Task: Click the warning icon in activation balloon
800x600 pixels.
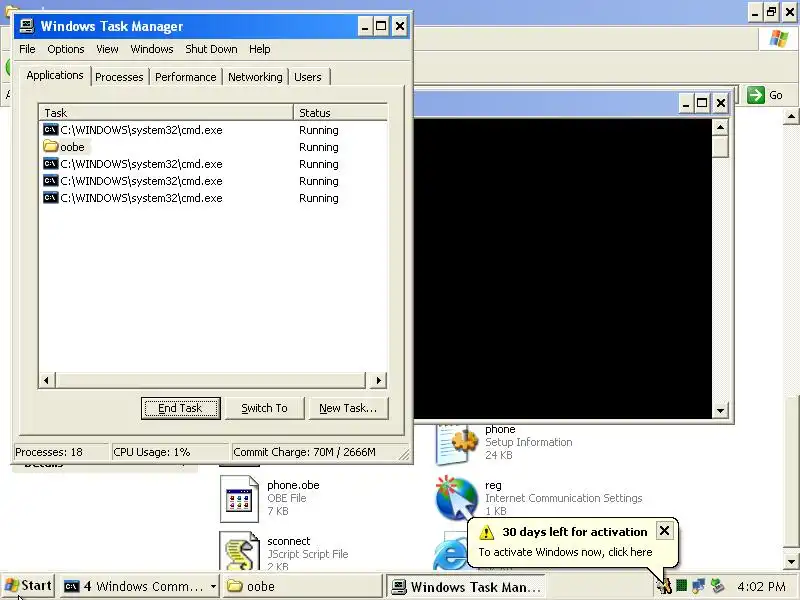Action: (486, 533)
